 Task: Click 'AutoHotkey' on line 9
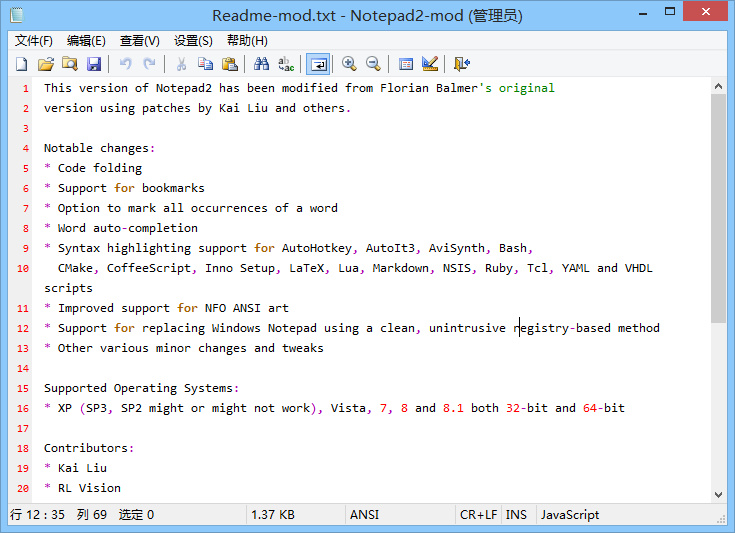pos(317,248)
